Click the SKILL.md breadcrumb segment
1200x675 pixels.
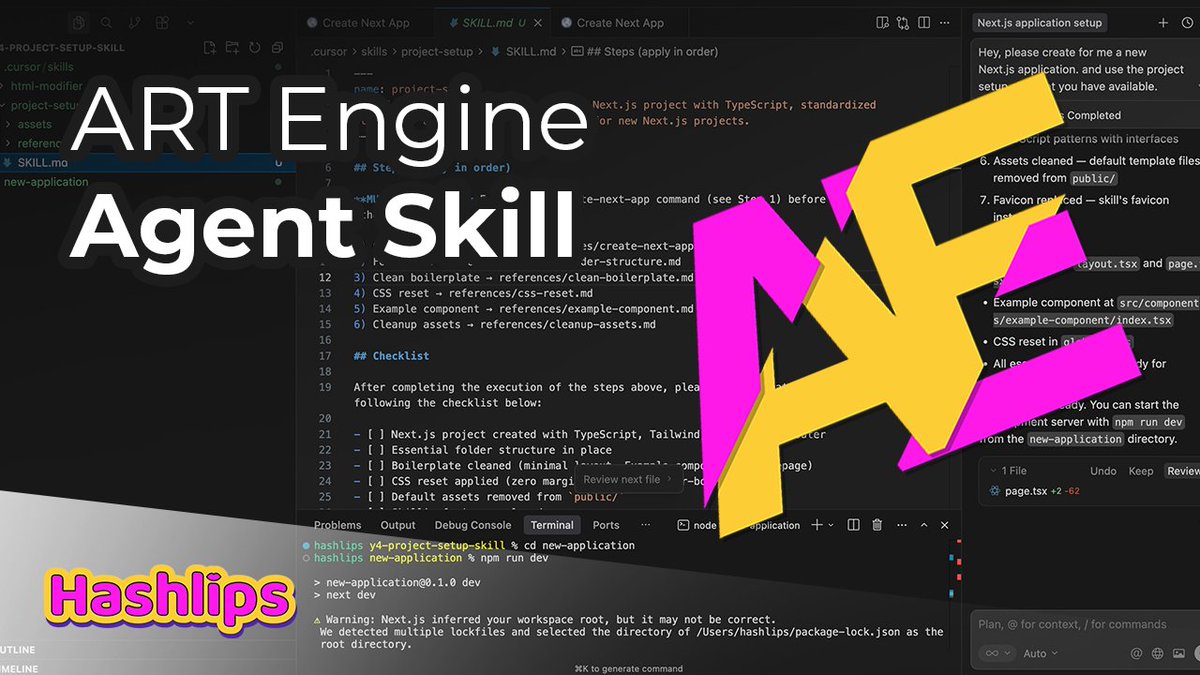(525, 51)
